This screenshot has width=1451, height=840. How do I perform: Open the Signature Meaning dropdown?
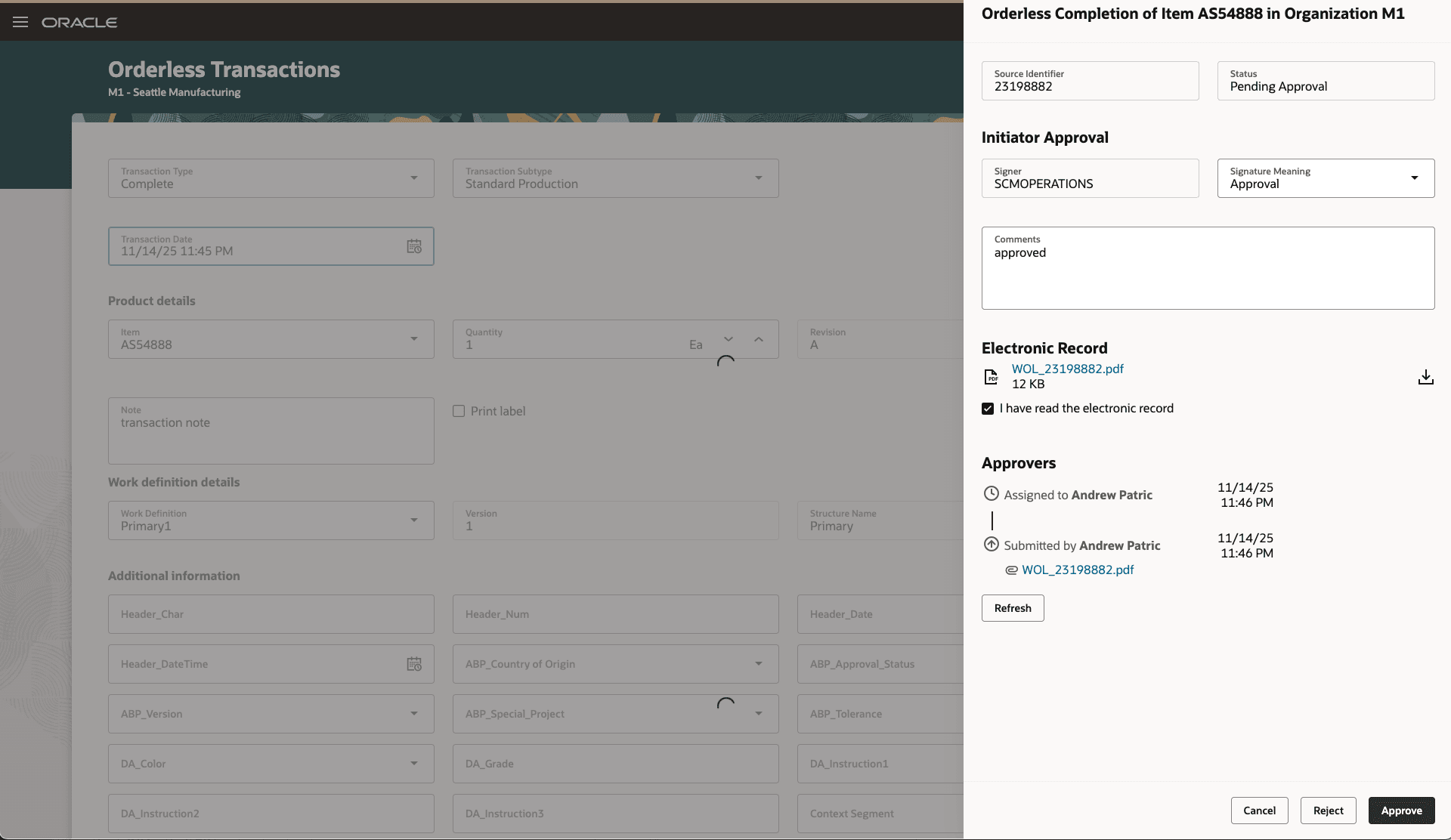tap(1414, 178)
